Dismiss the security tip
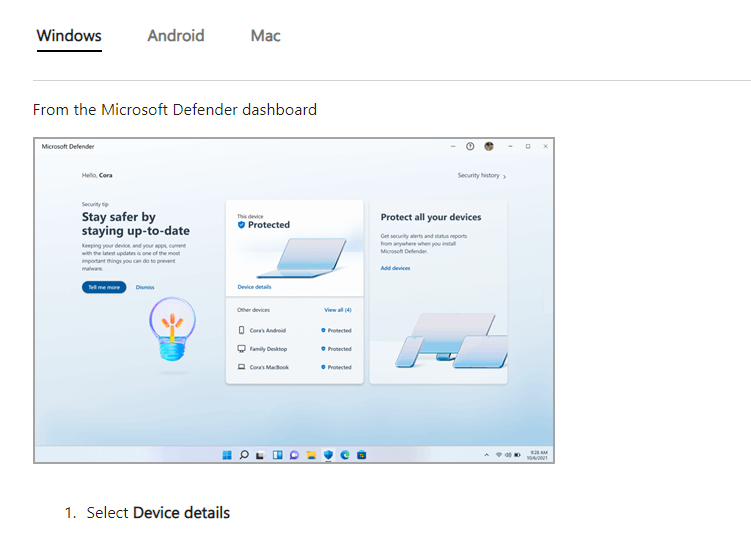Viewport: 751px width, 553px height. (145, 287)
